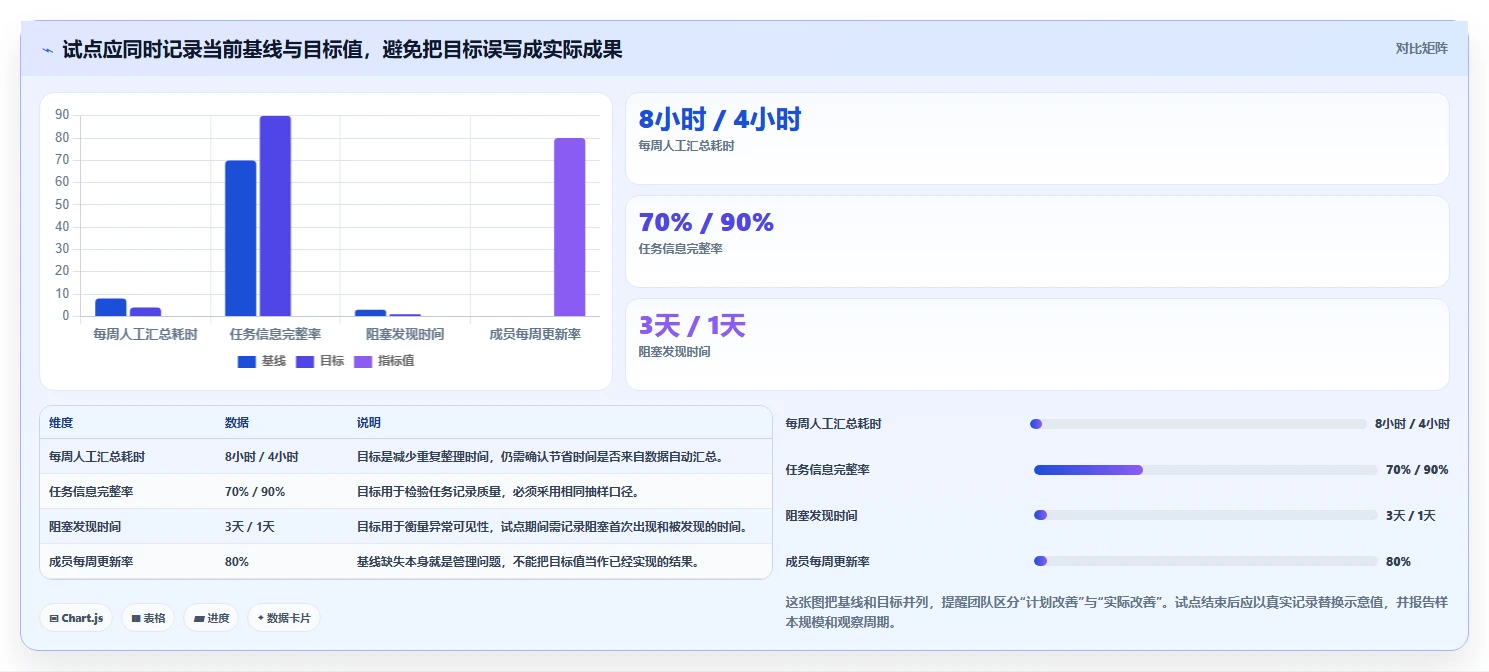Click the 80% value beside progress bar
Screen dimensions: 1489x672
(1398, 562)
